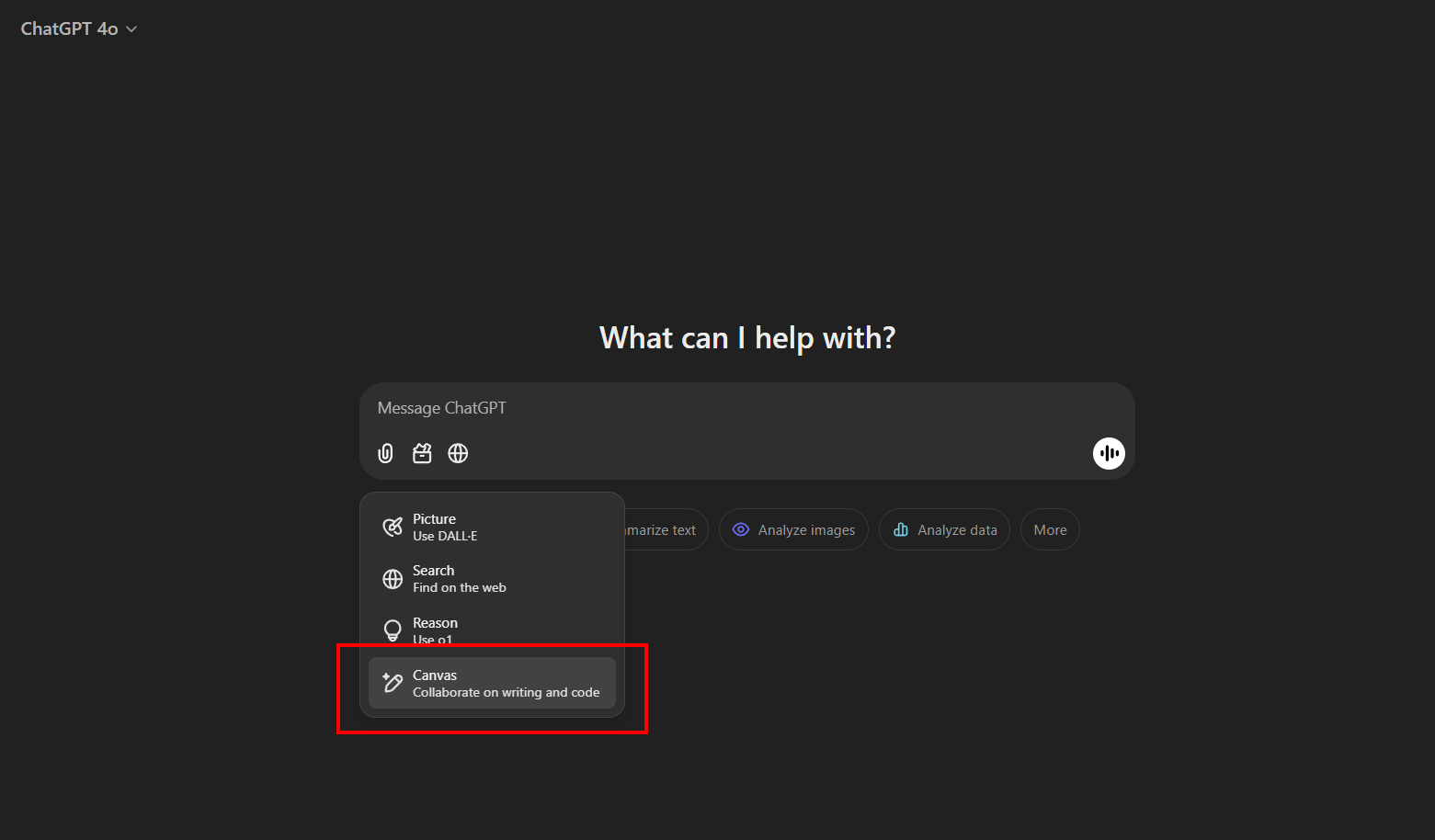Image resolution: width=1435 pixels, height=840 pixels.
Task: Click the Analyze data suggestion
Action: pyautogui.click(x=944, y=529)
